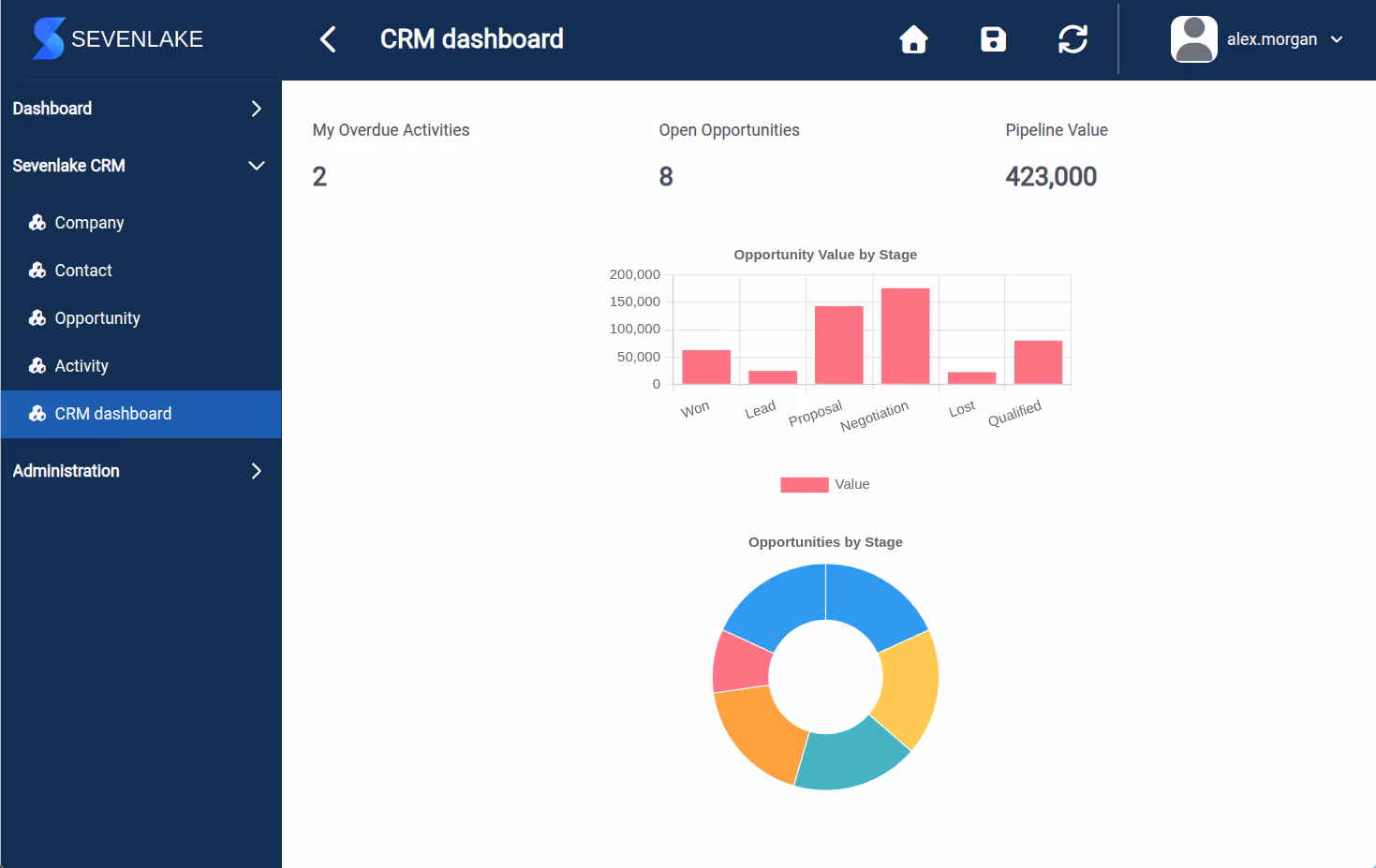Click the Opportunity menu icon
This screenshot has width=1376, height=868.
tap(37, 318)
